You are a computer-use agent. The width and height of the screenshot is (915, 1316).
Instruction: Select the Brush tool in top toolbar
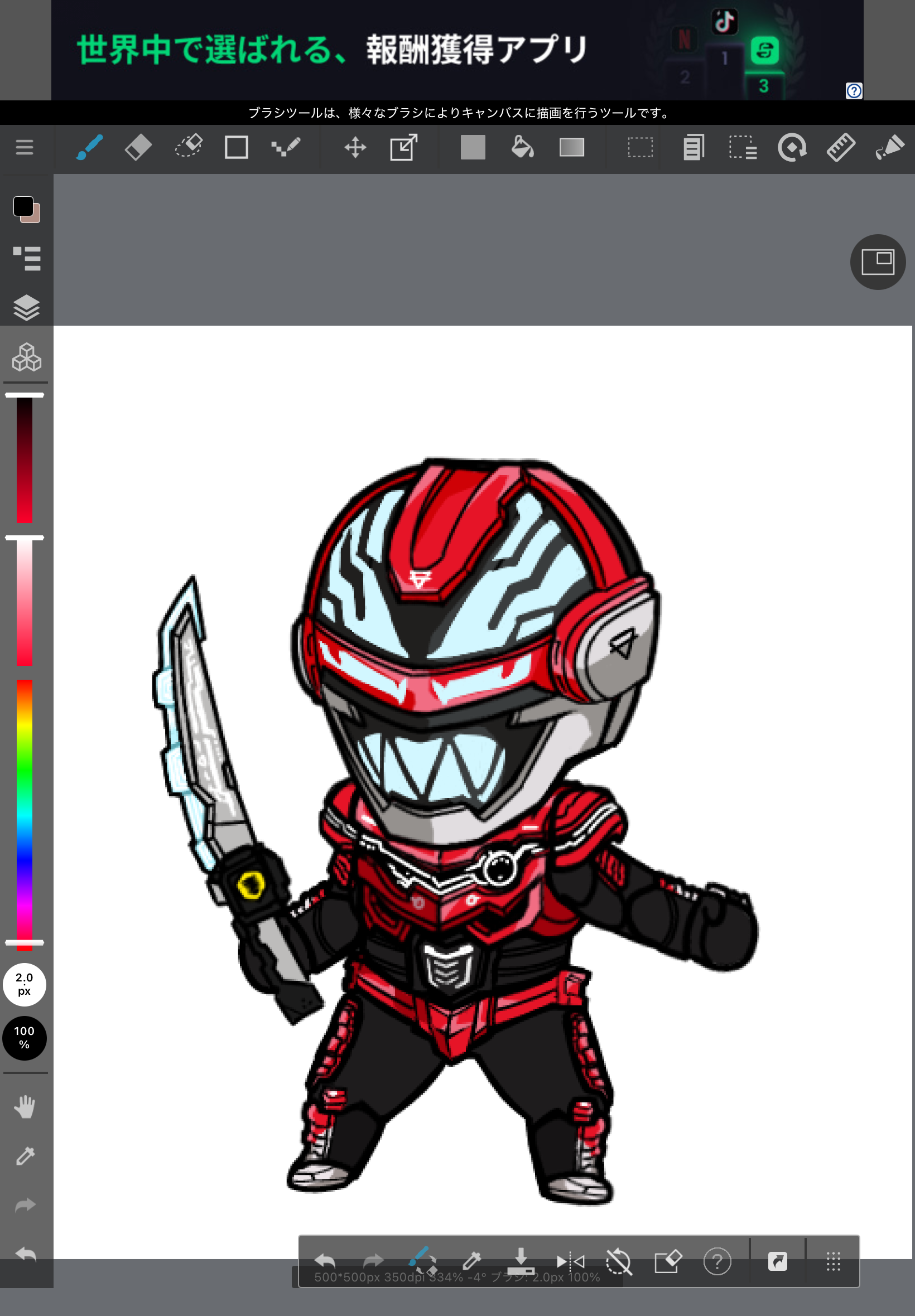tap(89, 148)
